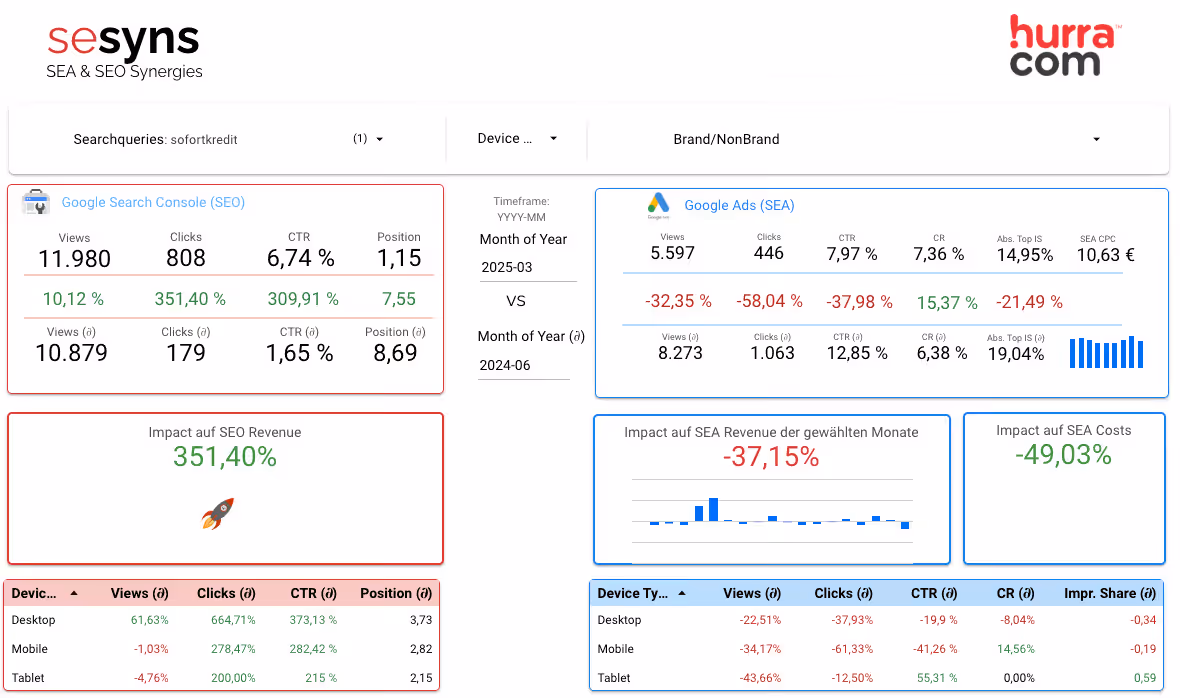1180x698 pixels.
Task: Click the SEA Views value 5.597
Action: [x=673, y=253]
